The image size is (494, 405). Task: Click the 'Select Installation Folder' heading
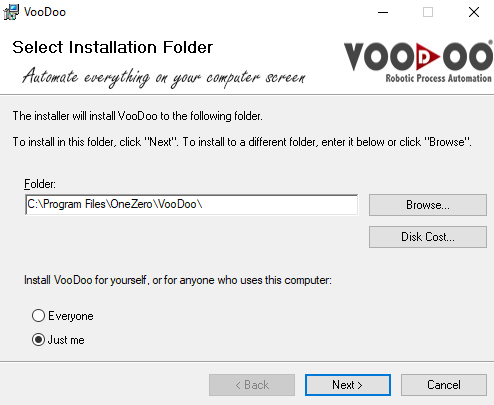[x=113, y=47]
